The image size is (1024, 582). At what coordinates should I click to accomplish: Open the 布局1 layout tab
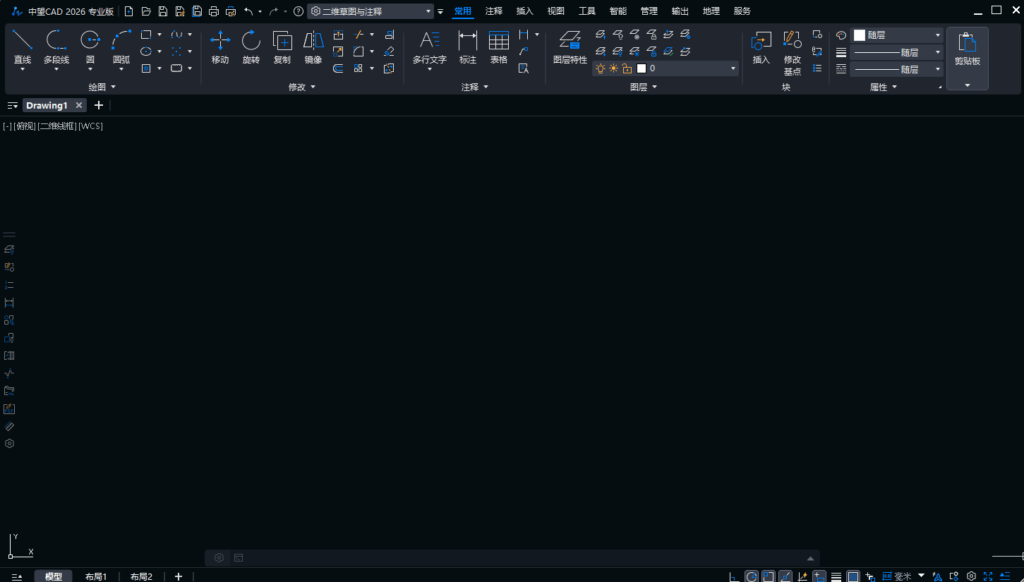pyautogui.click(x=96, y=576)
